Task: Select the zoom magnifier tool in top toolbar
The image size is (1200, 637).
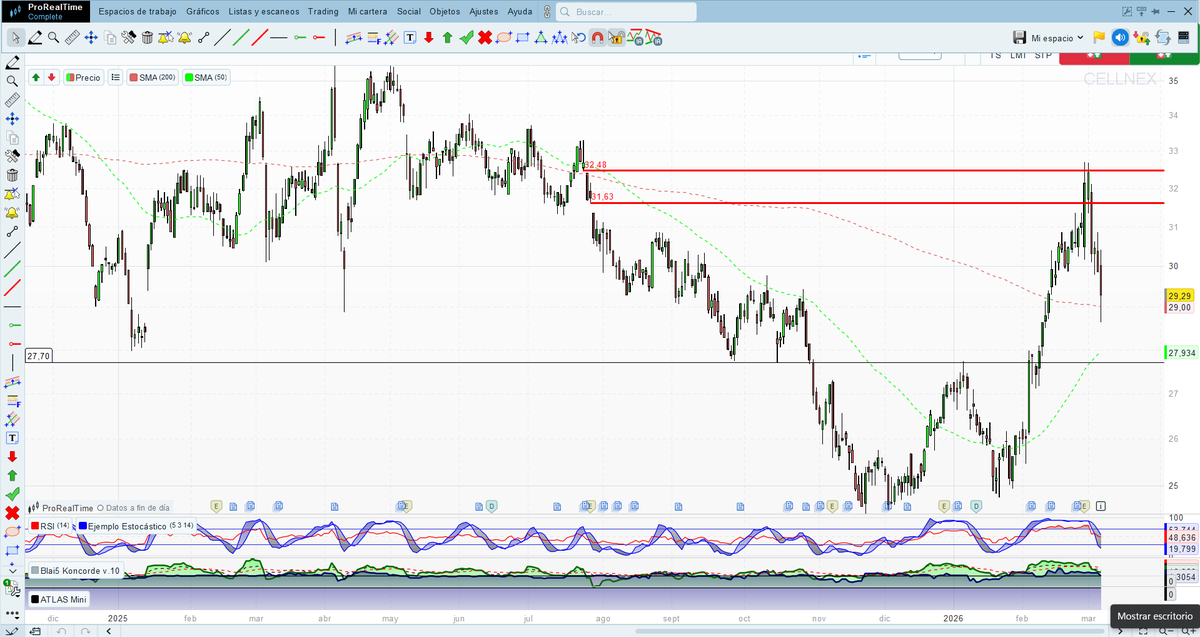Action: 54,37
